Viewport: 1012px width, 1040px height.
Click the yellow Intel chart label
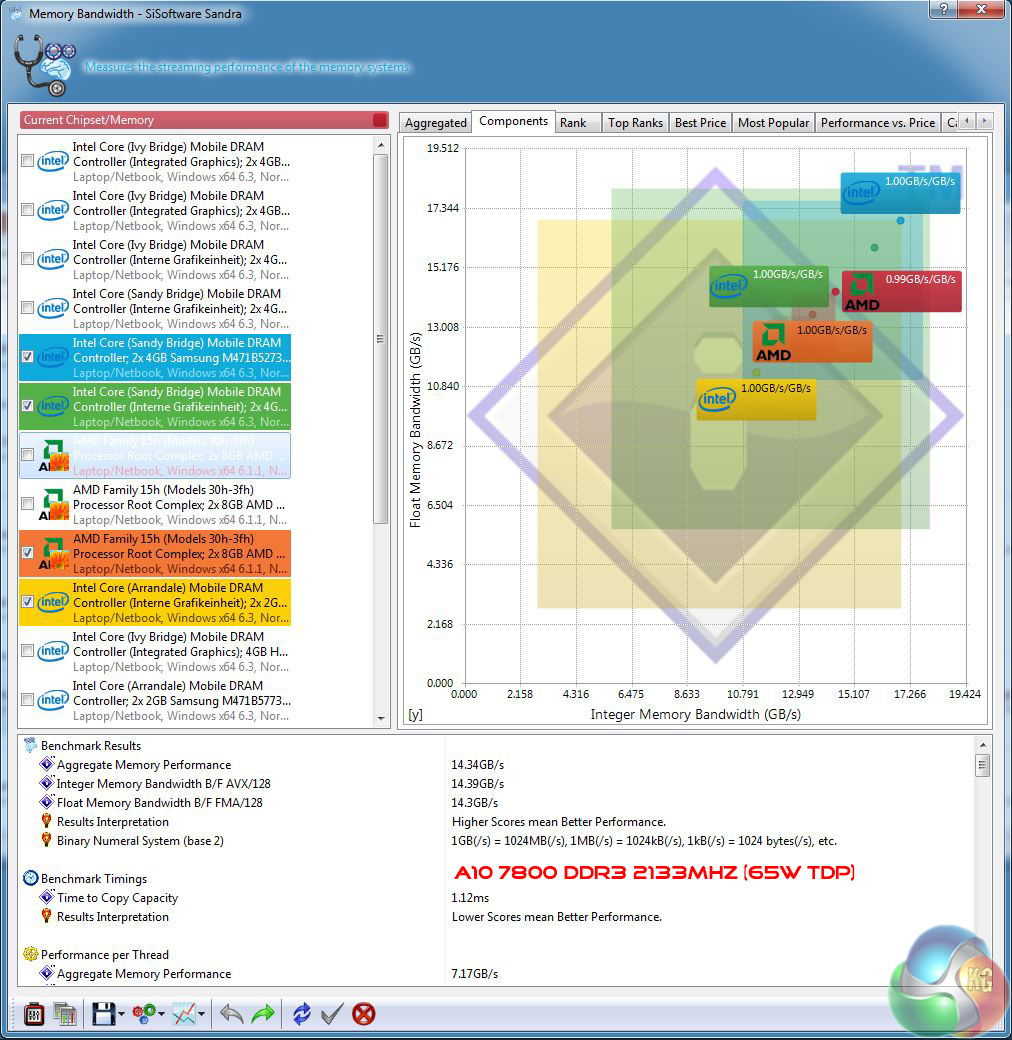(x=756, y=399)
